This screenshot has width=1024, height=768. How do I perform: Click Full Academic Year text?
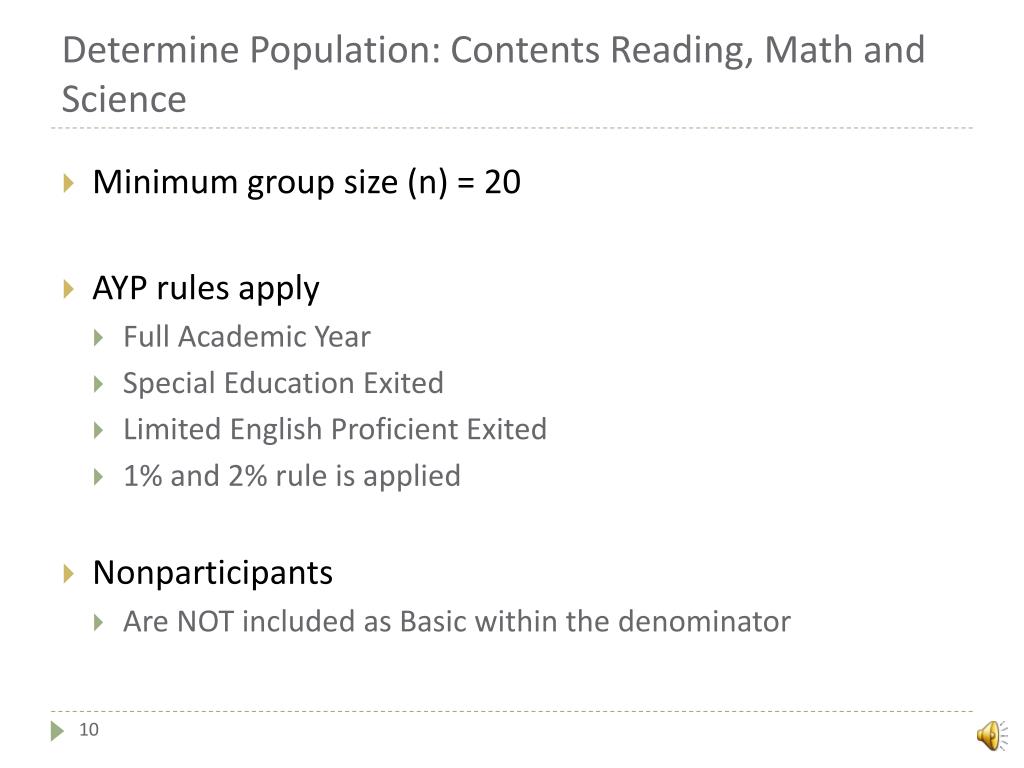[247, 337]
